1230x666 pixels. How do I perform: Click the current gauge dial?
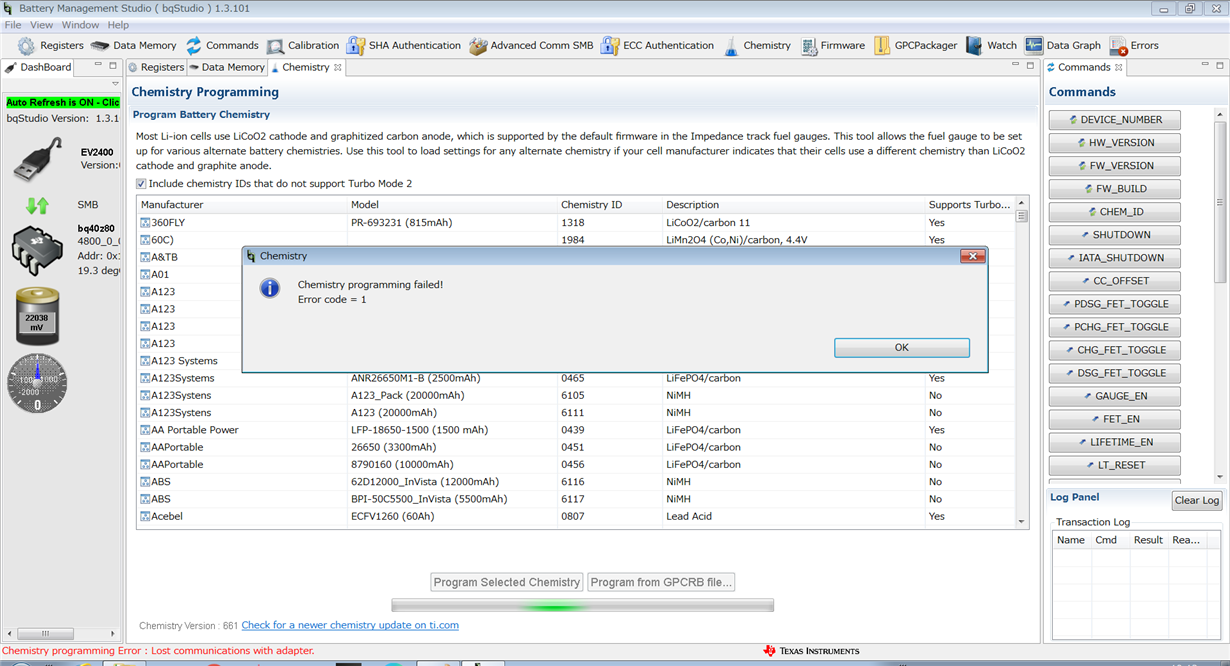tap(37, 383)
